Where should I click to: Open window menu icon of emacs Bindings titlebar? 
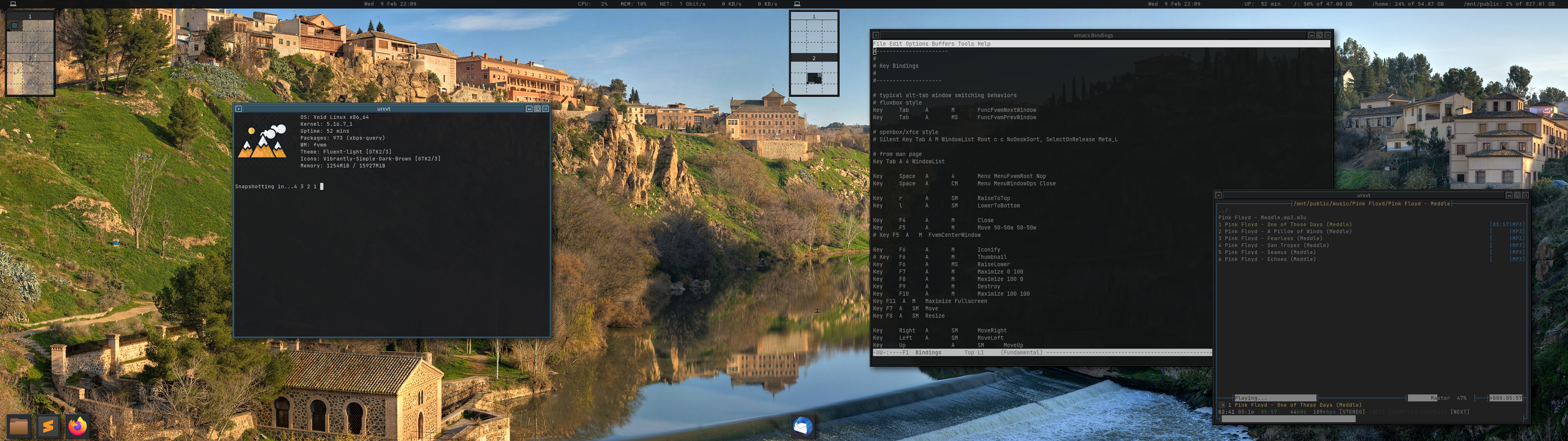[876, 36]
